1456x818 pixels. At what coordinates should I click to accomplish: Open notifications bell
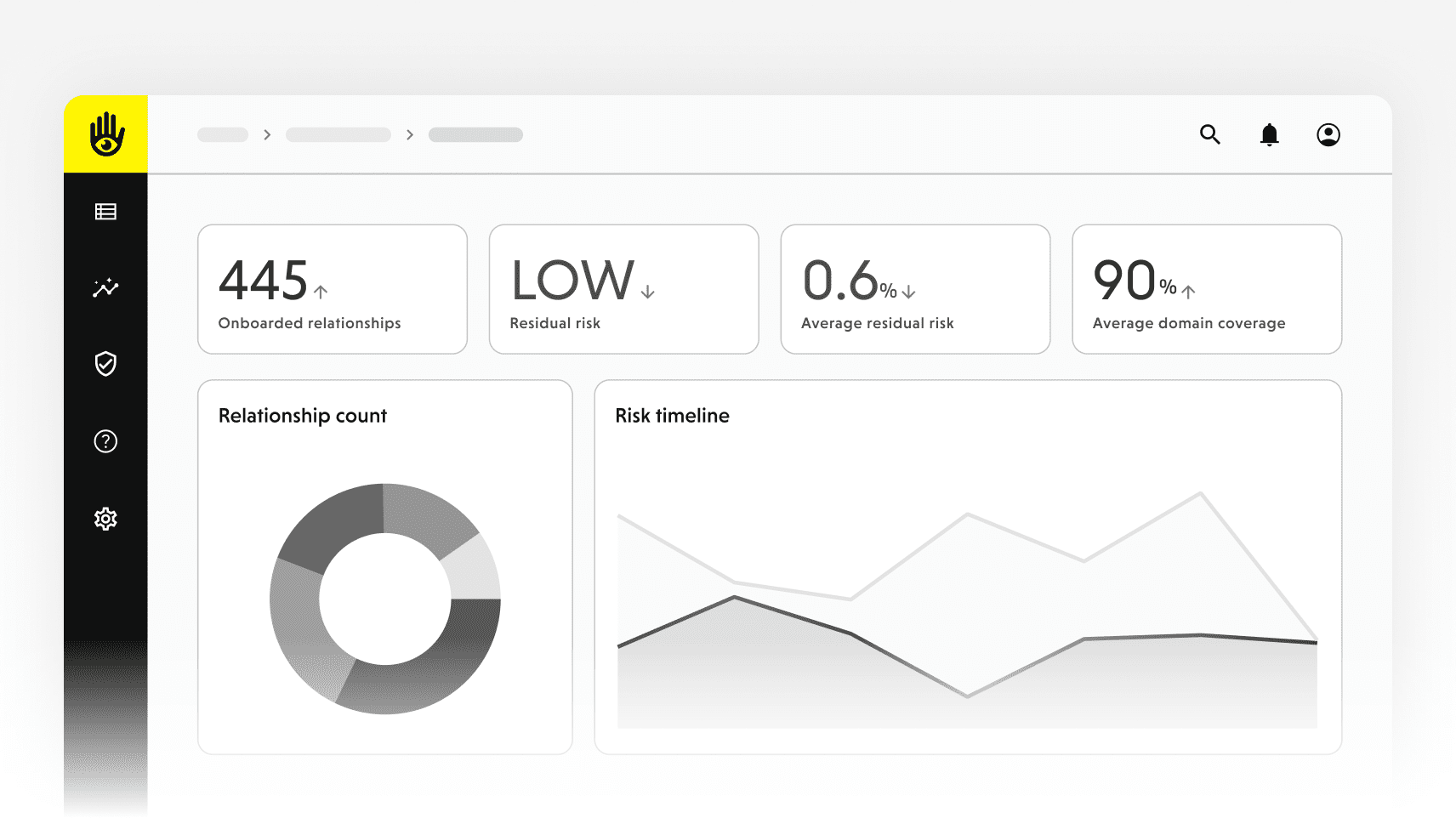tap(1269, 134)
